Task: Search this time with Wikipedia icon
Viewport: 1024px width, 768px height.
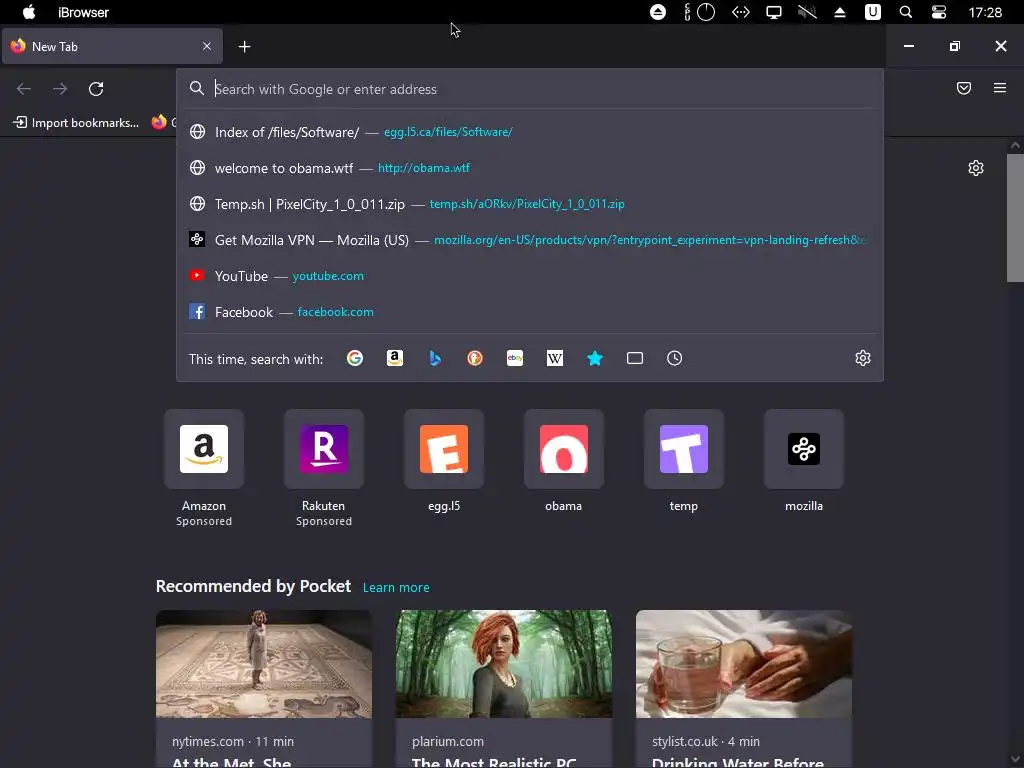Action: tap(554, 359)
